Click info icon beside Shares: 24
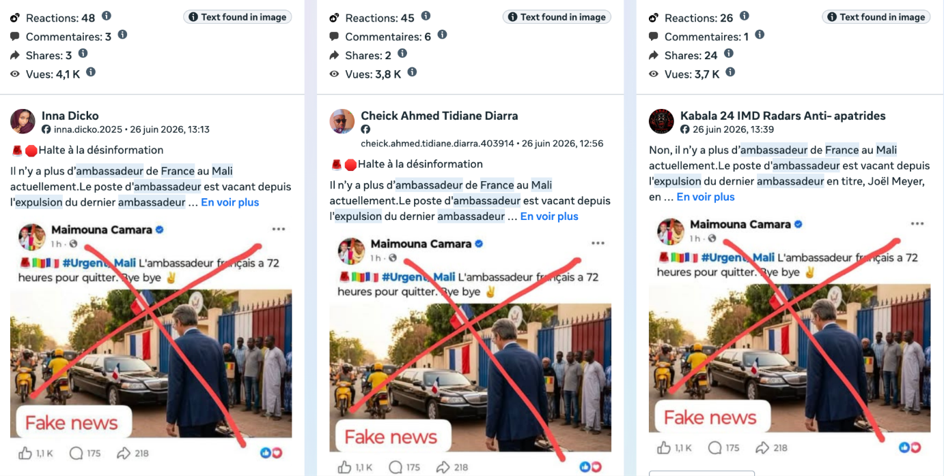Image resolution: width=944 pixels, height=476 pixels. pos(728,54)
